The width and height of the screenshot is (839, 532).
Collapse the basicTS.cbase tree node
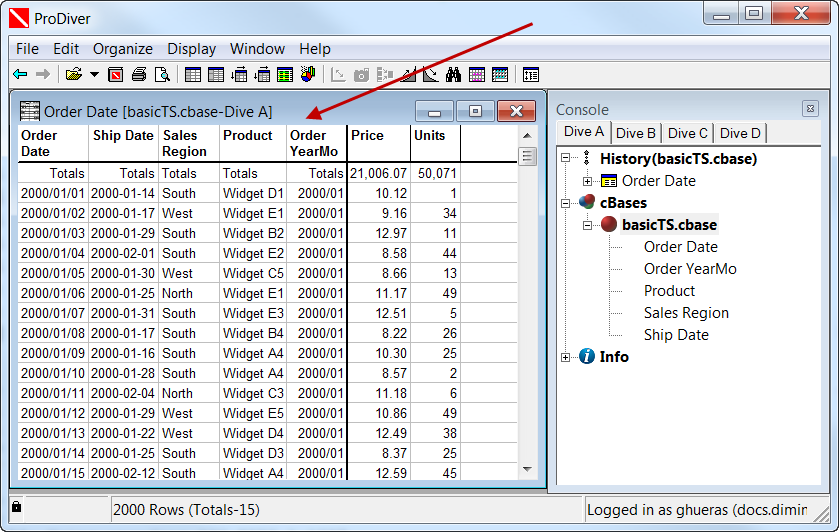click(588, 225)
